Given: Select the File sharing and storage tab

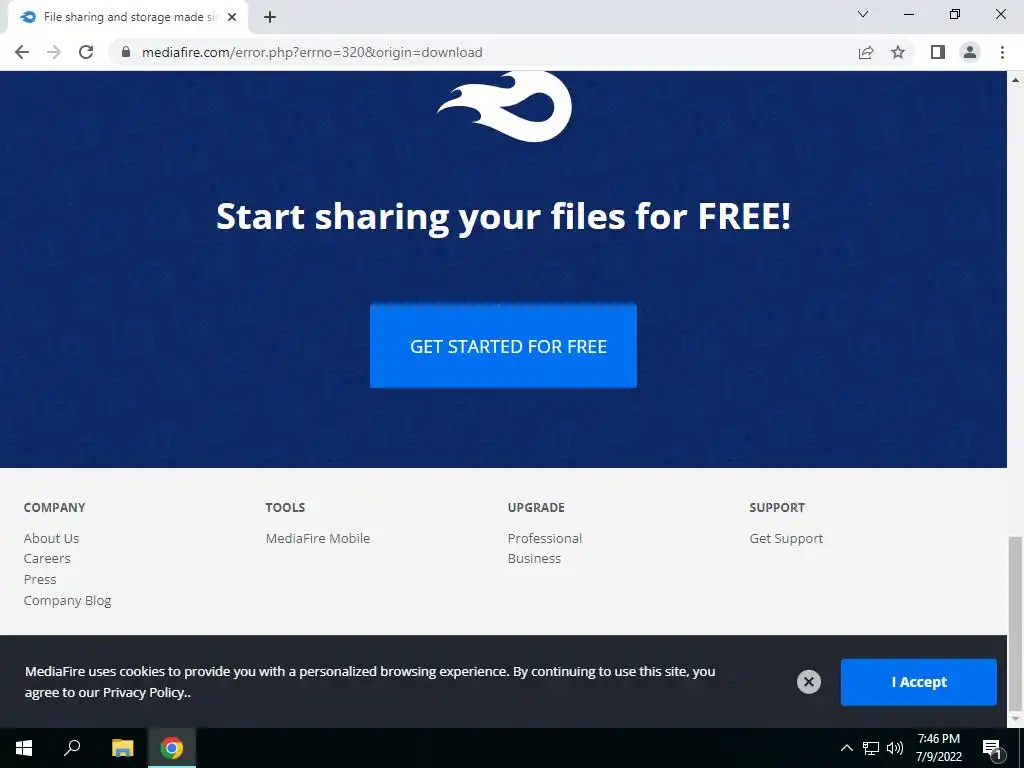Looking at the screenshot, I should pyautogui.click(x=127, y=18).
